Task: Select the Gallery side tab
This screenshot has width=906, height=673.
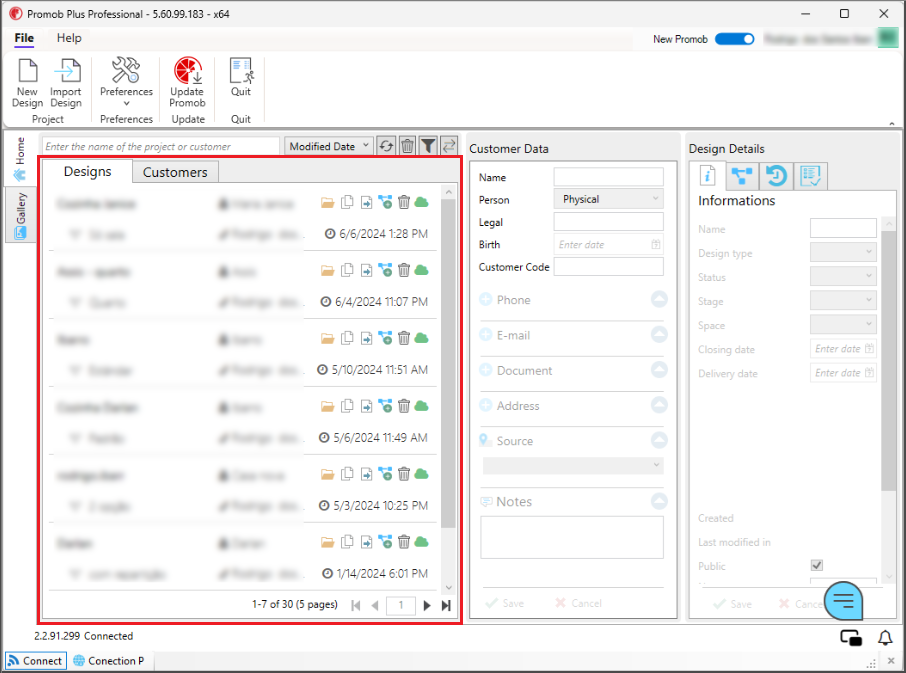Action: [21, 215]
